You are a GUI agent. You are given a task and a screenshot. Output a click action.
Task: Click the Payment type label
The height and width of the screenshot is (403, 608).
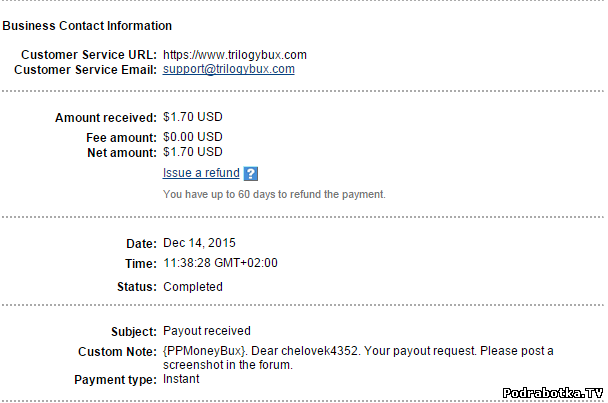(x=115, y=380)
